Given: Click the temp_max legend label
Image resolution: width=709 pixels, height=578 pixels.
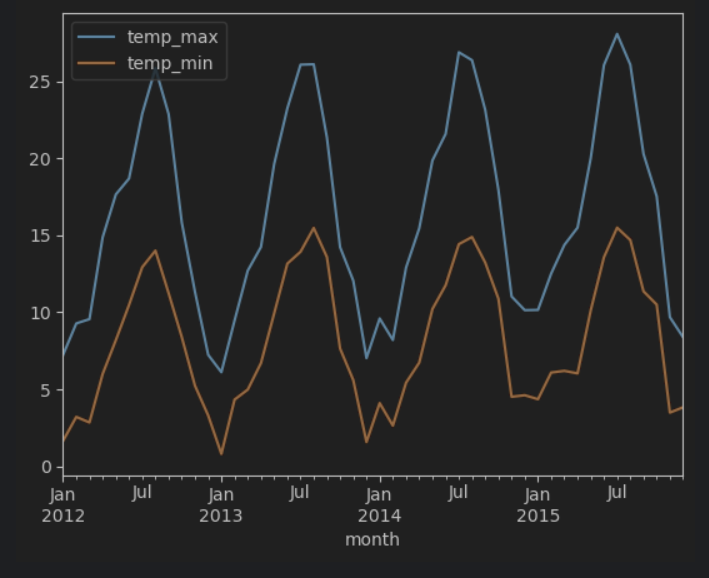Looking at the screenshot, I should [x=172, y=38].
